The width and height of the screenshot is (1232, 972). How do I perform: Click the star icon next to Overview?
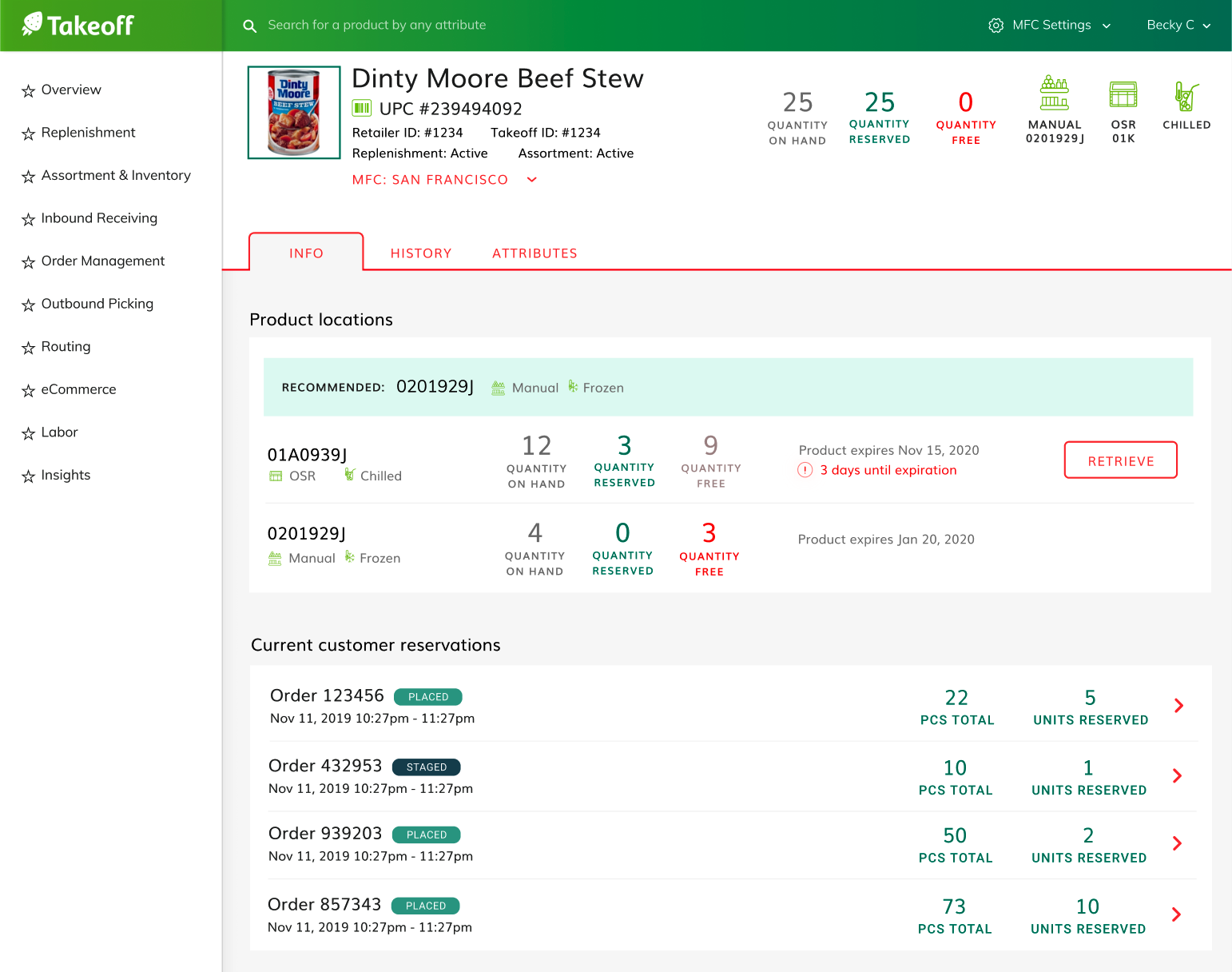coord(29,90)
